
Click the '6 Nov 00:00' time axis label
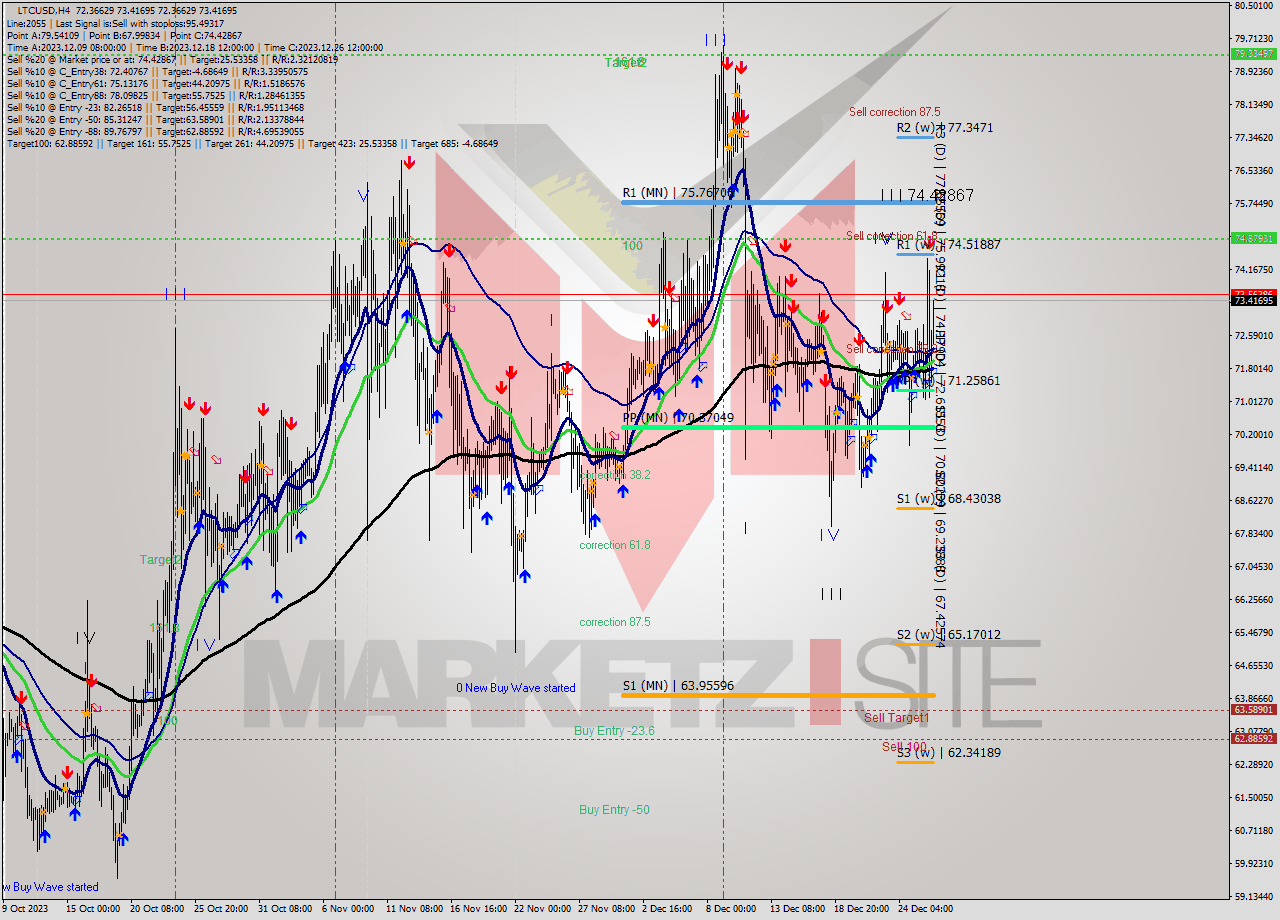(x=348, y=909)
